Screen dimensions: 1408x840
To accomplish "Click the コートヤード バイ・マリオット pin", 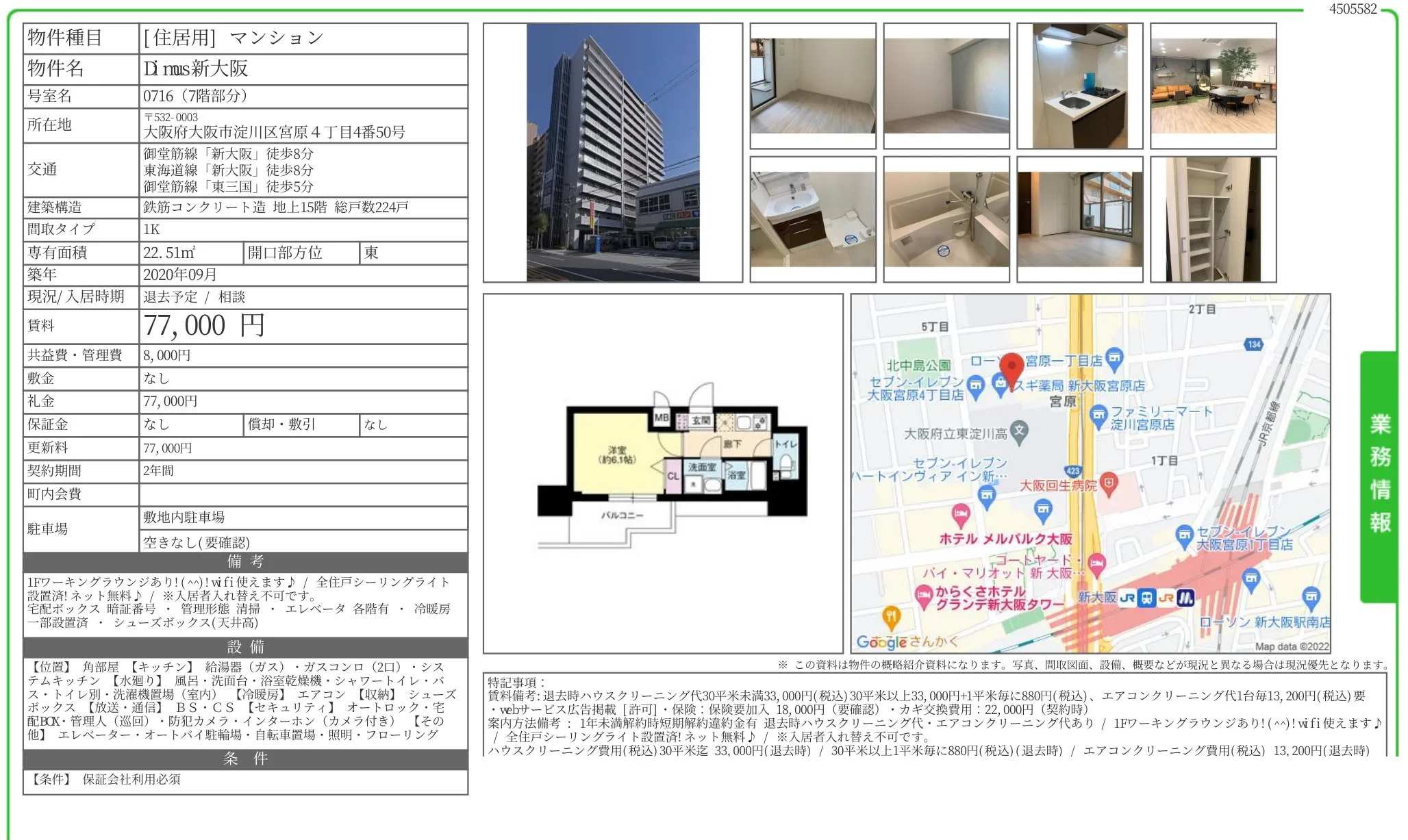I will (x=1096, y=563).
